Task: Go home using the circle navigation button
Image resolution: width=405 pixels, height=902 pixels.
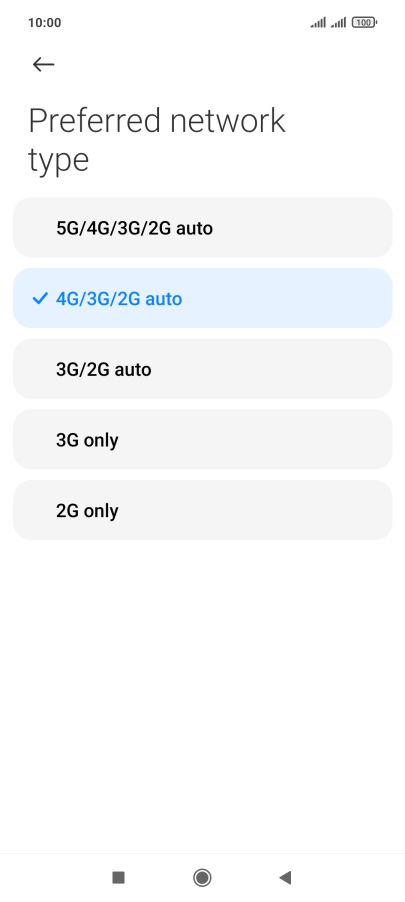Action: click(x=202, y=877)
